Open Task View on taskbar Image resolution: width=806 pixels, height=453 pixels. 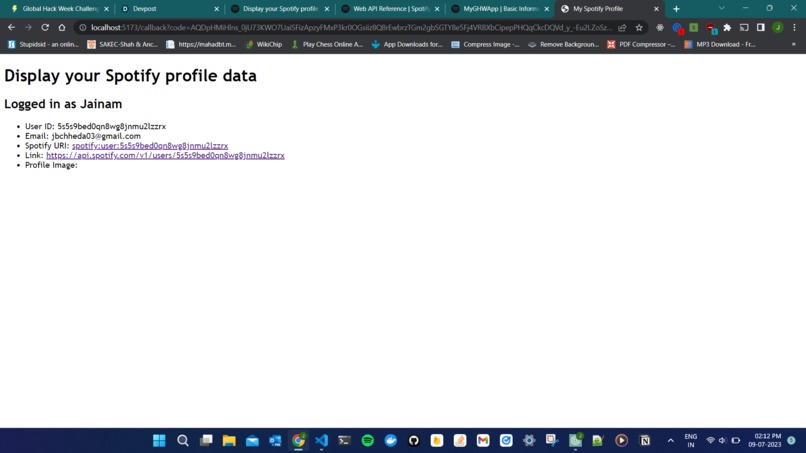pos(206,441)
